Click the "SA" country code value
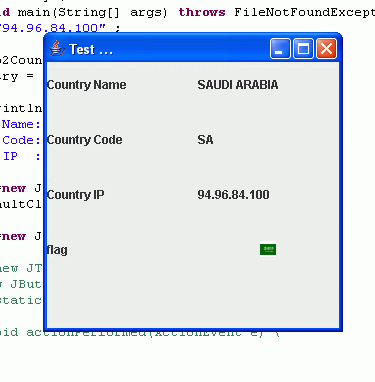Image resolution: width=375 pixels, height=382 pixels. 205,140
